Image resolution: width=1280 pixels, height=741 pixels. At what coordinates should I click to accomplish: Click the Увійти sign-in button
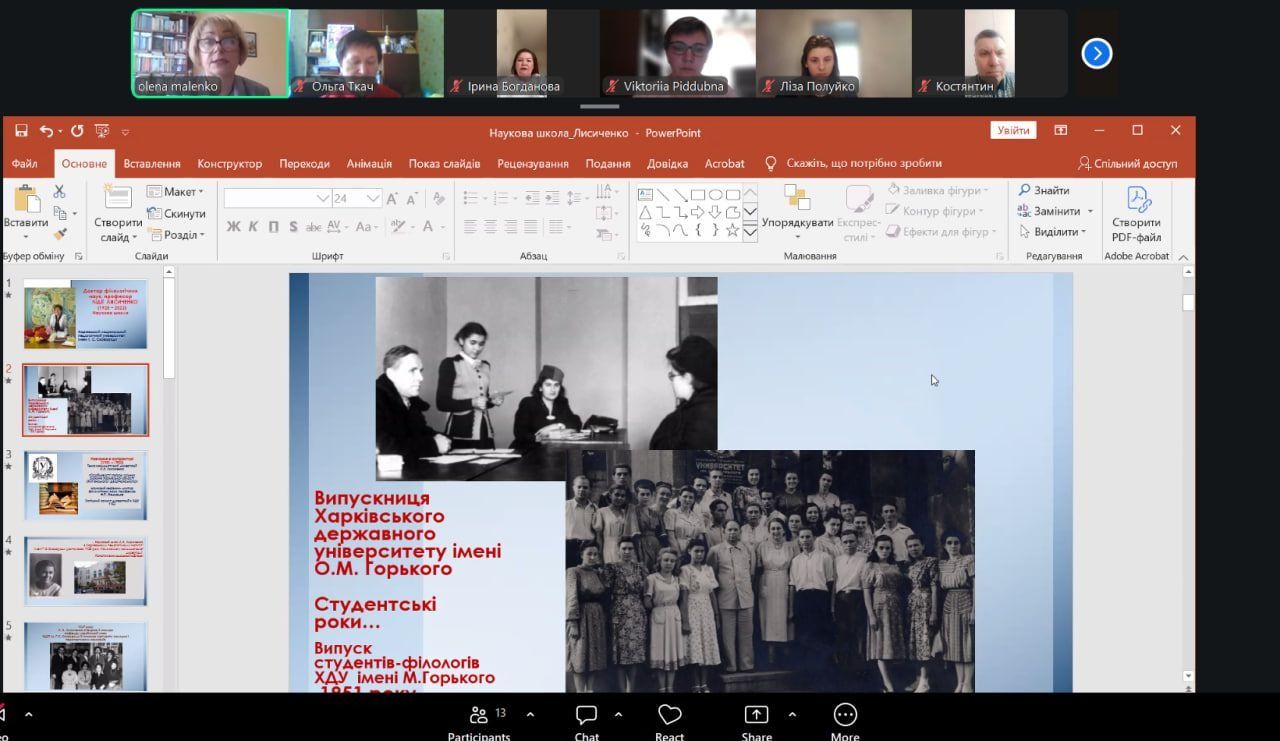1013,131
